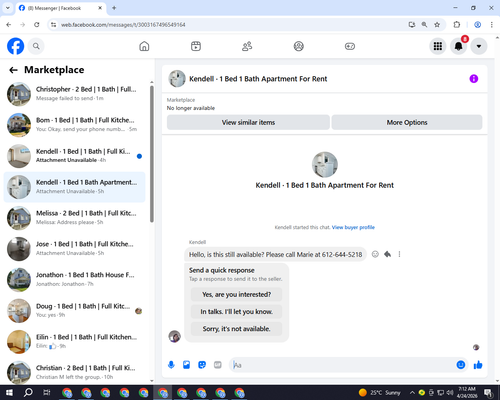Open the Windows Start menu
Viewport: 500px width, 400px height.
[9, 393]
